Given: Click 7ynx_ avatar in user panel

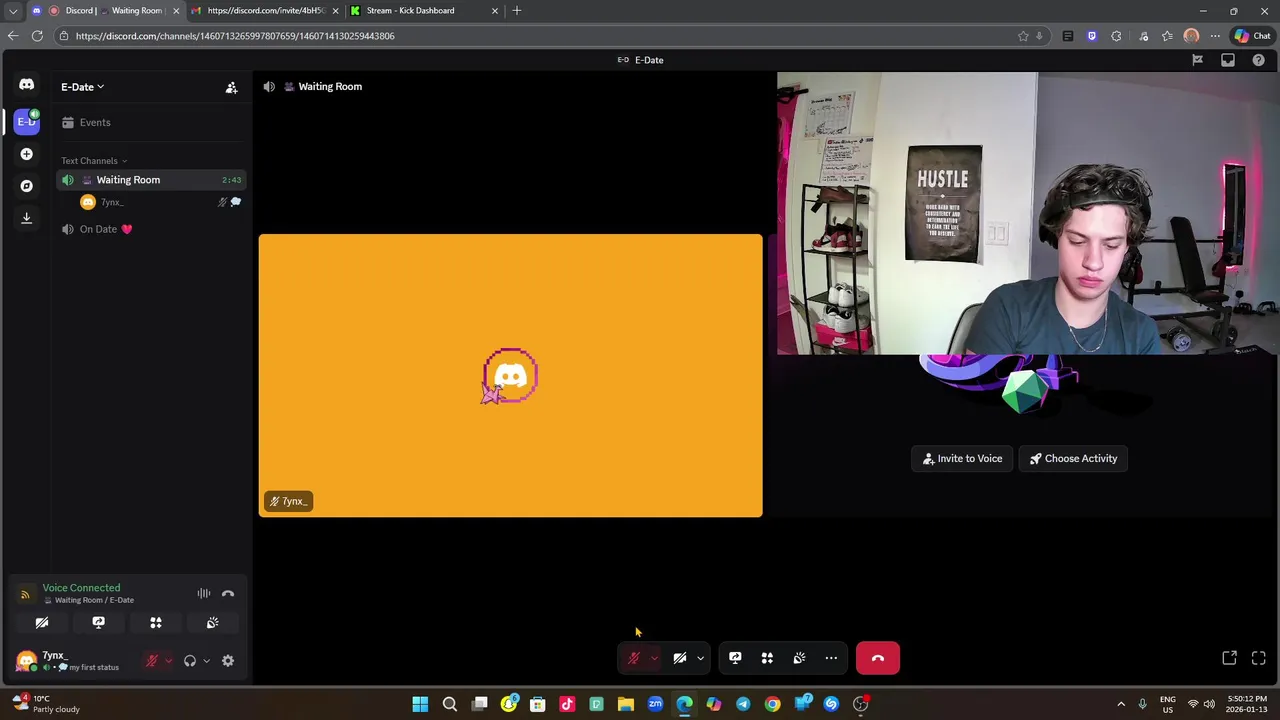Looking at the screenshot, I should (x=26, y=661).
